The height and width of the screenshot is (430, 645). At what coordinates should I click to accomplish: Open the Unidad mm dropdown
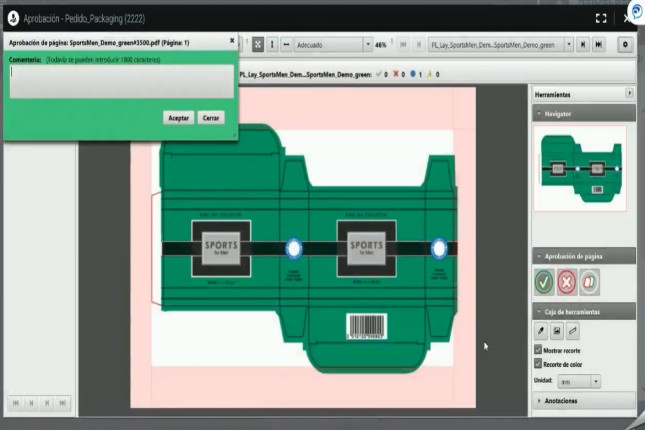point(595,381)
